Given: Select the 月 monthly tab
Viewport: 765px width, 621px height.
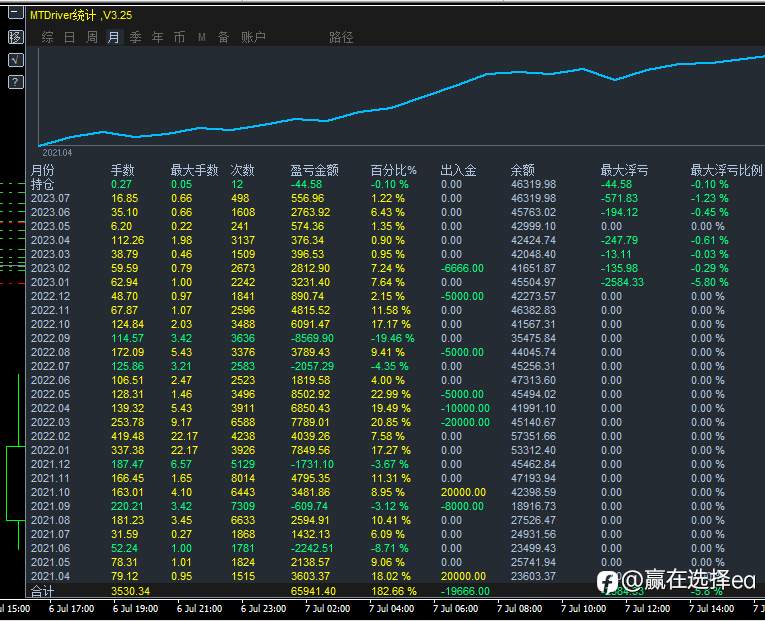Looking at the screenshot, I should [114, 37].
